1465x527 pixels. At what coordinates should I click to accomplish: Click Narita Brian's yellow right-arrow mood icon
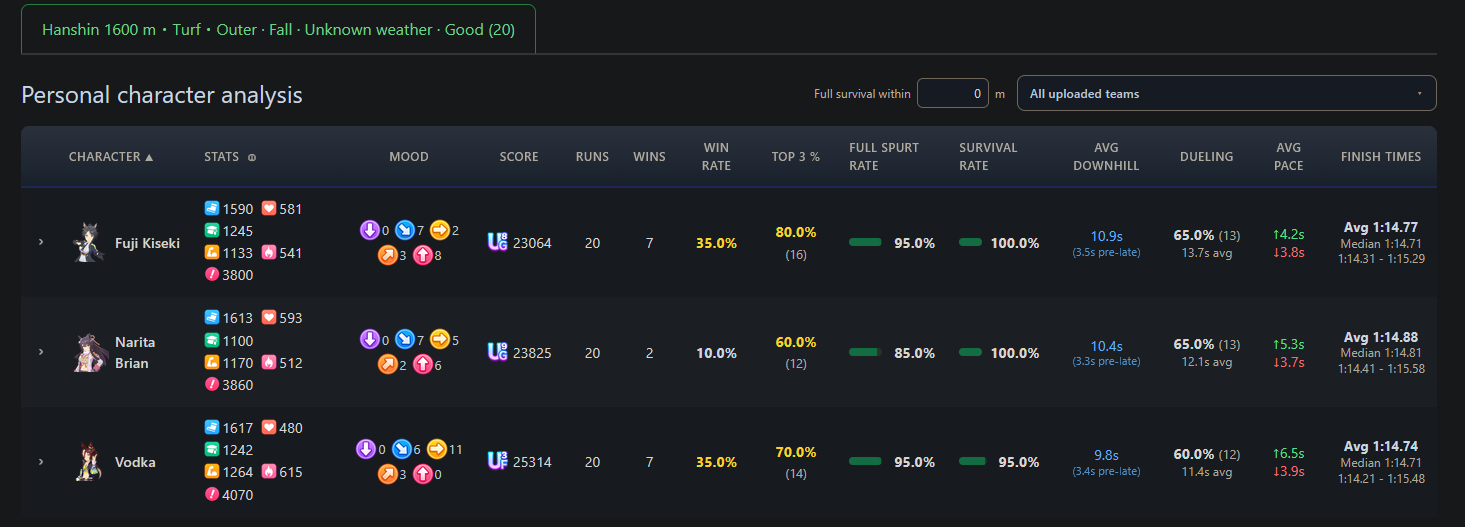[x=440, y=340]
